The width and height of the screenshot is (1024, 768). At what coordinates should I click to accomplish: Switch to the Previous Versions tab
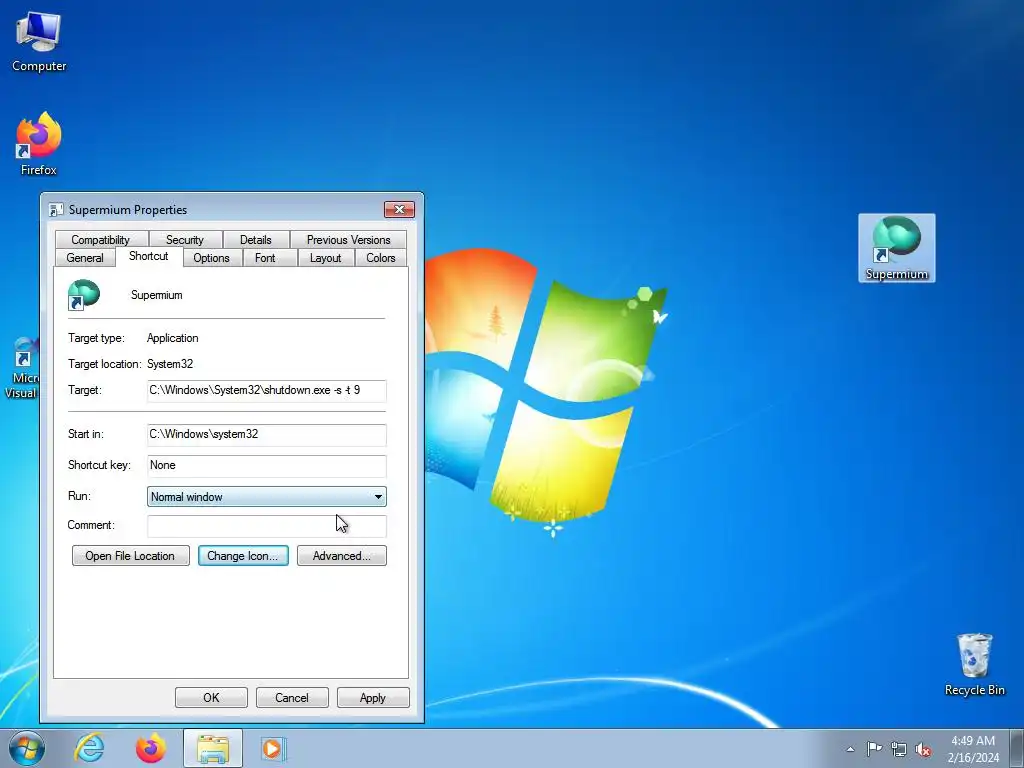click(x=348, y=240)
